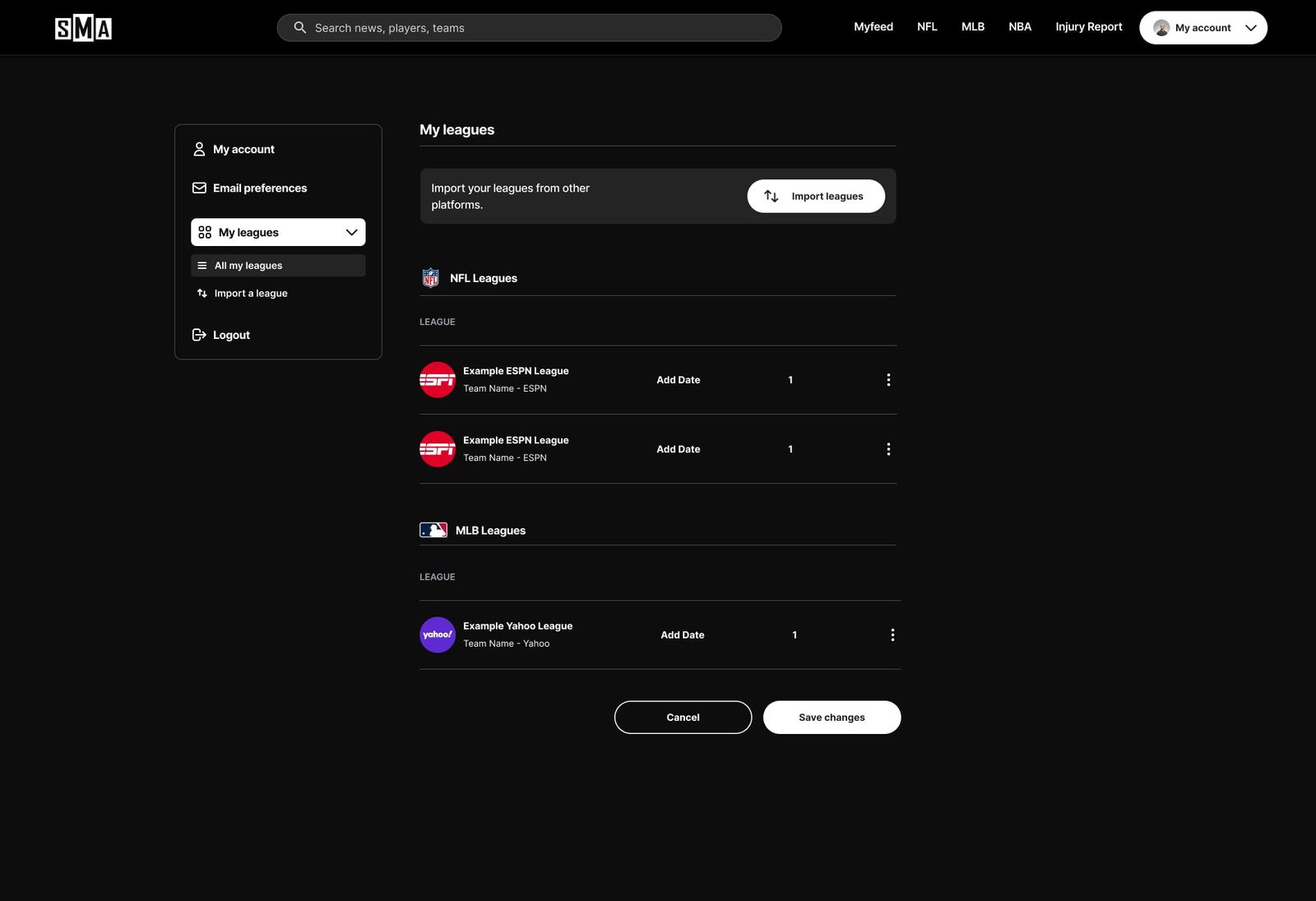Click Example Yahoo League name

(x=517, y=625)
